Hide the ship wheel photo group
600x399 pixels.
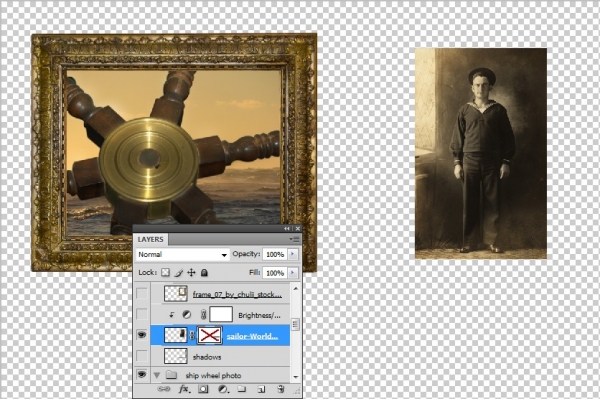tap(142, 374)
